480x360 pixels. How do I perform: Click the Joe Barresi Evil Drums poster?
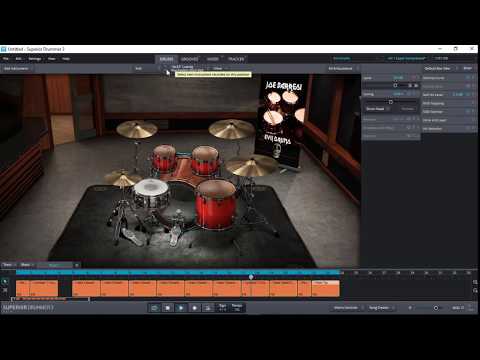pos(279,123)
